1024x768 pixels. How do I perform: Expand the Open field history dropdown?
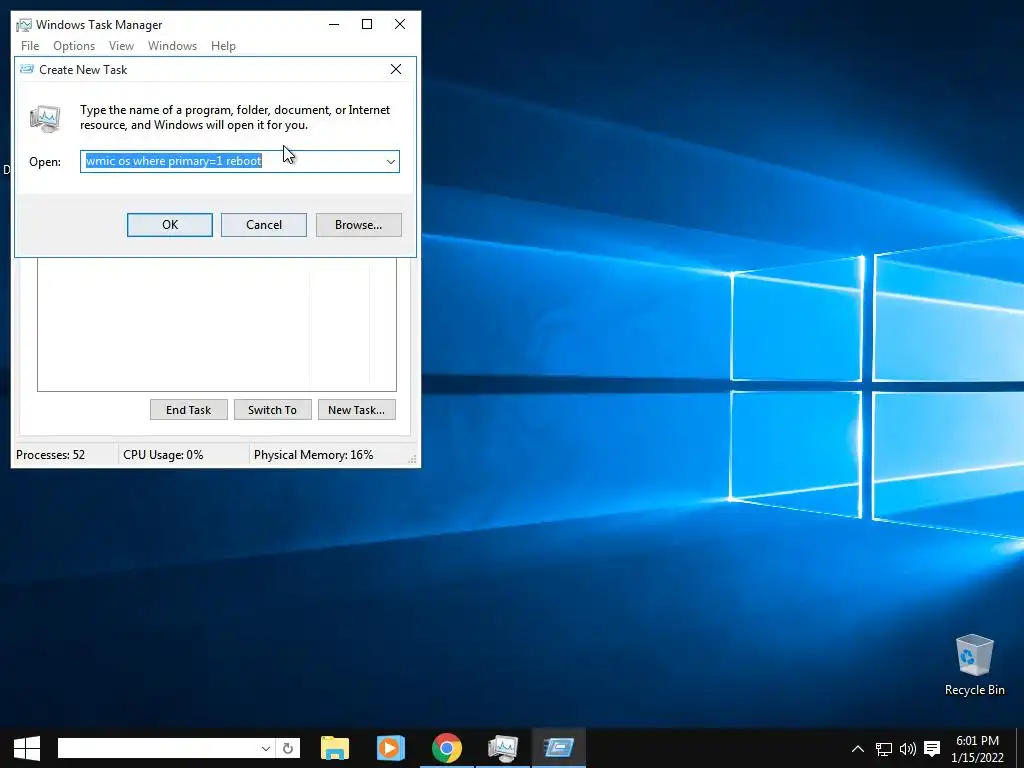coord(391,161)
